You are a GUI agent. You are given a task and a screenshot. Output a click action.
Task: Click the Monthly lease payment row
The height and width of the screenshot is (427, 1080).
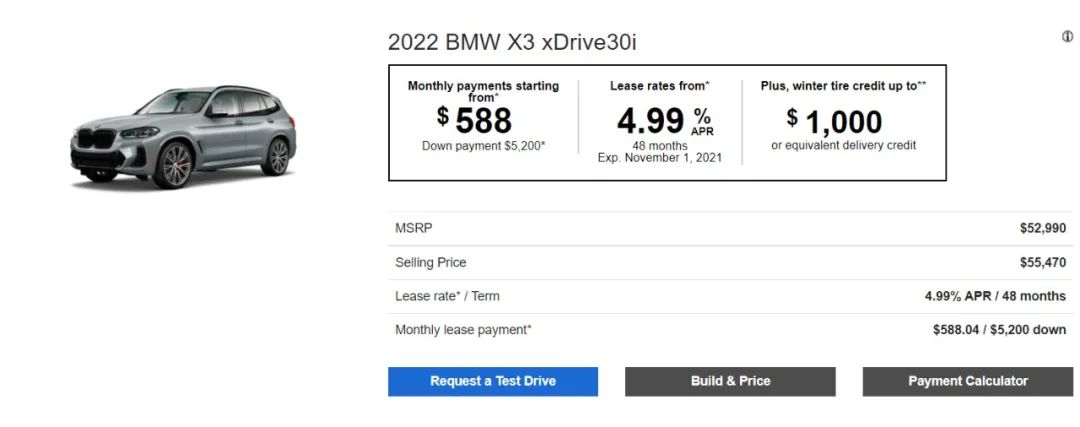(730, 330)
